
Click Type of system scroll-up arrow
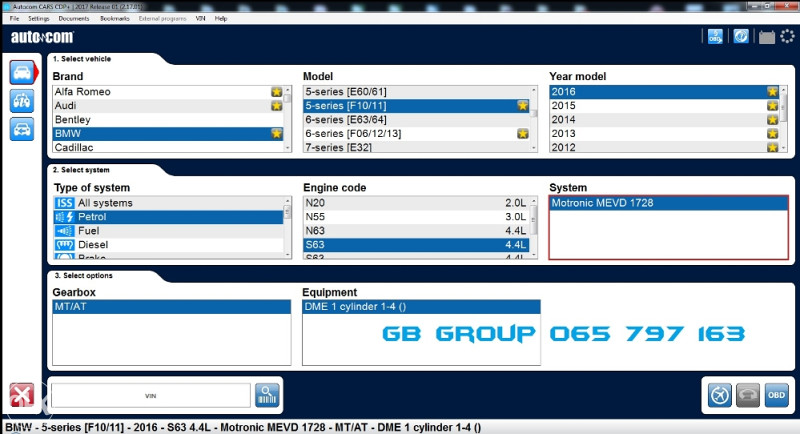pos(288,201)
